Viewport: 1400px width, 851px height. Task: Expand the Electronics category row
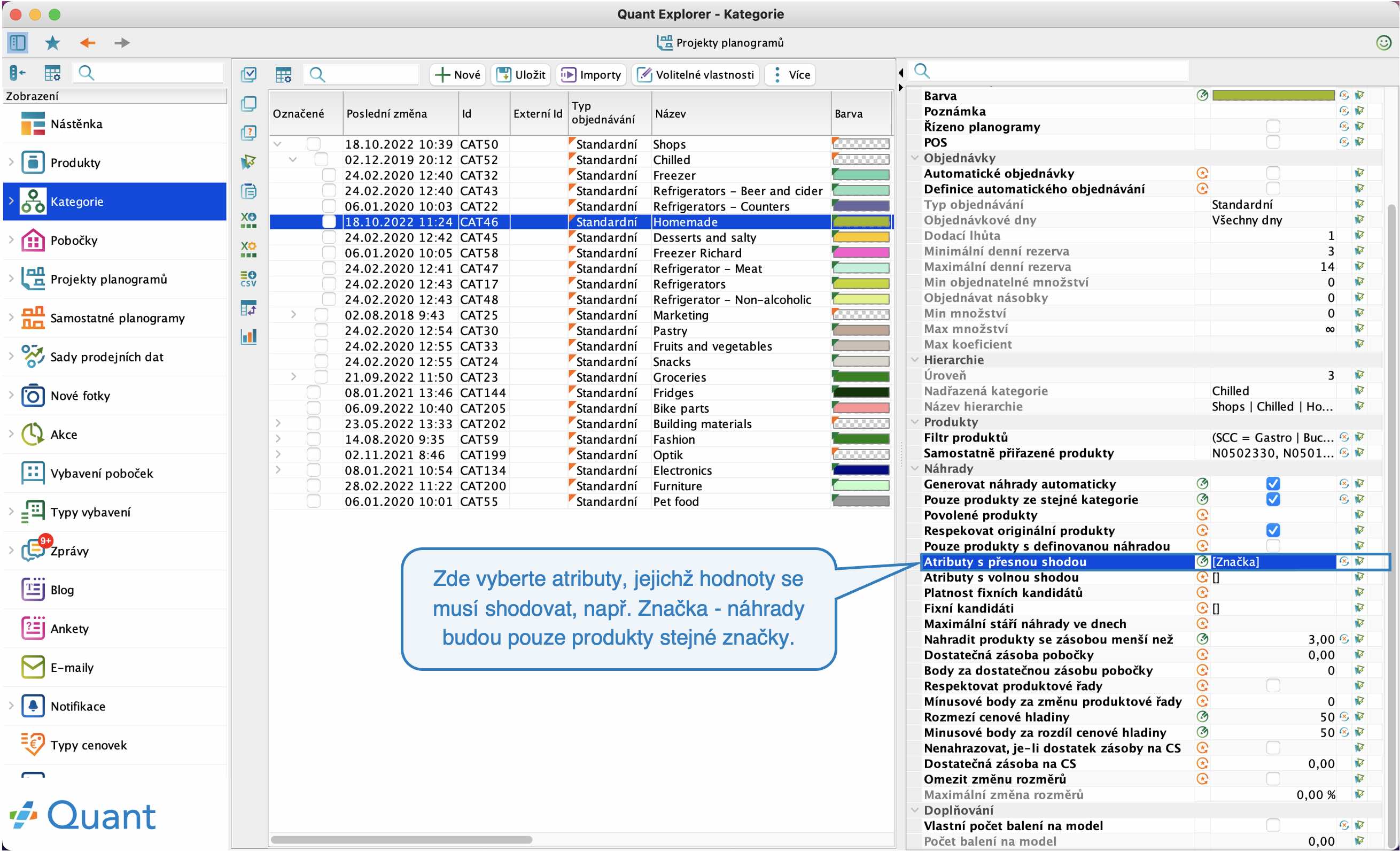pyautogui.click(x=278, y=470)
